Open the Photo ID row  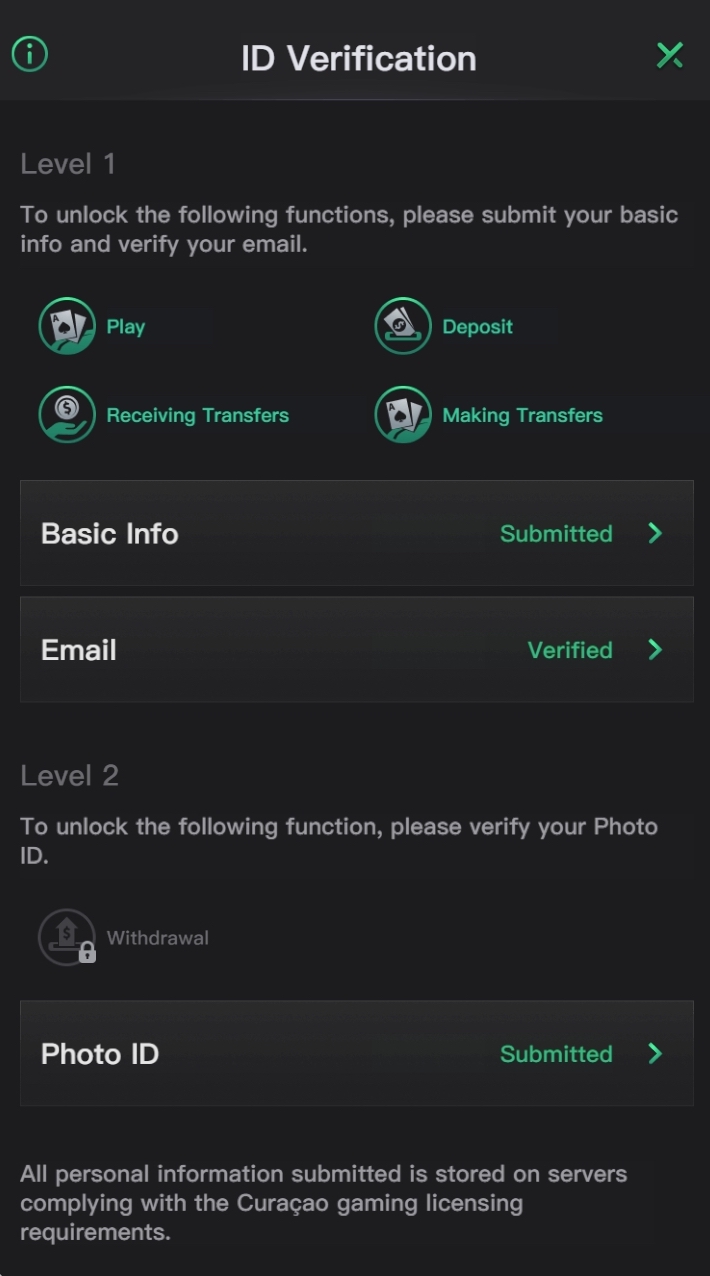pyautogui.click(x=357, y=1053)
